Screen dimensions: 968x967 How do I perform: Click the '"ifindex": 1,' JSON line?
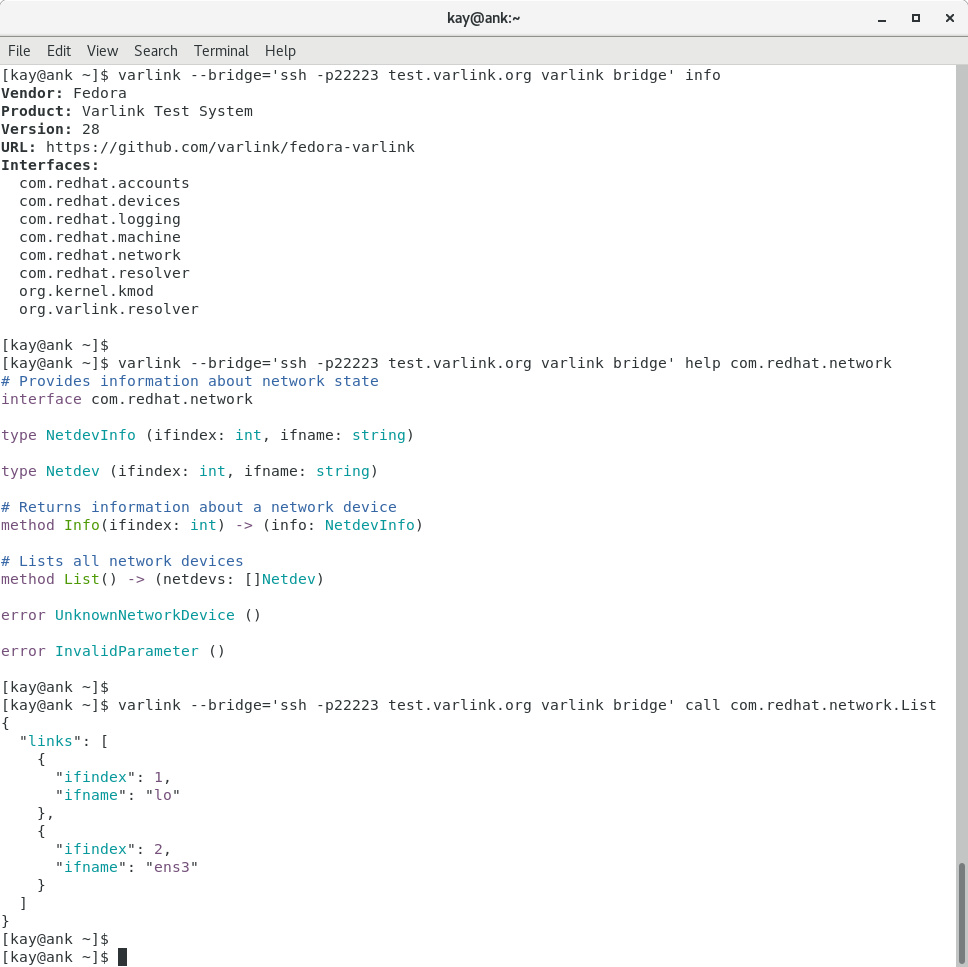click(x=113, y=777)
